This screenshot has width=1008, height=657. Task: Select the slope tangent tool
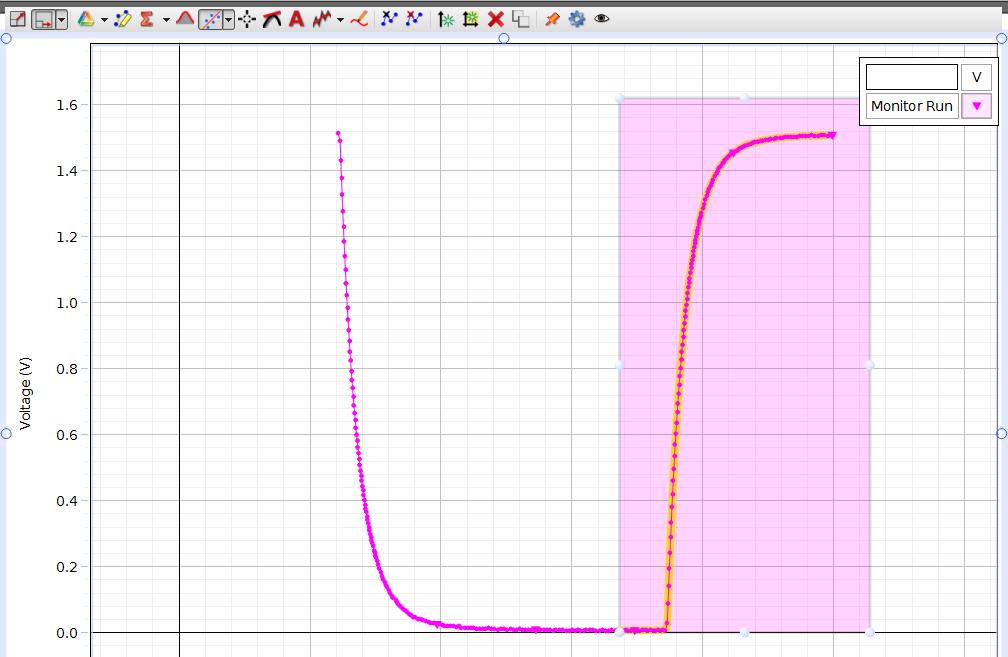[272, 19]
